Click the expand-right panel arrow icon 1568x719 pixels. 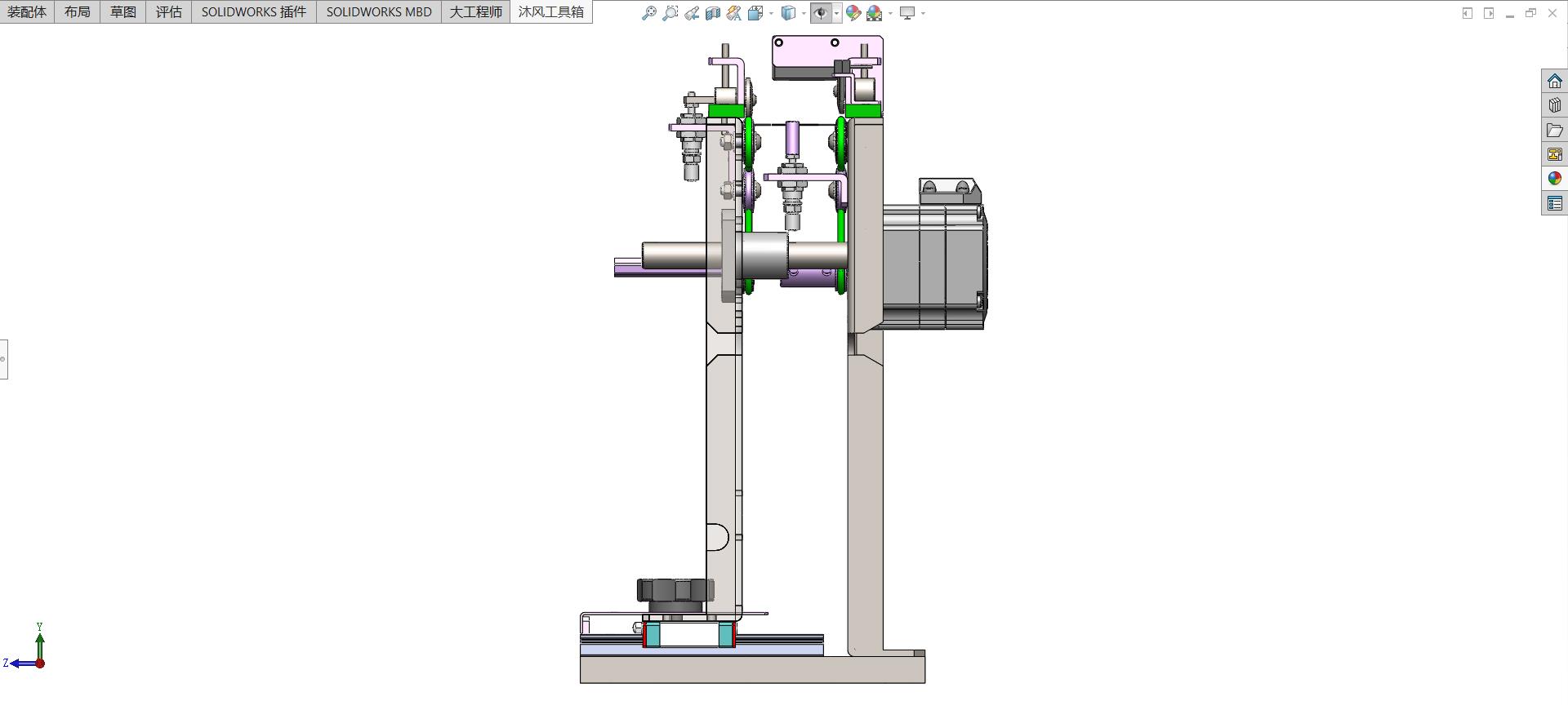[x=1489, y=13]
